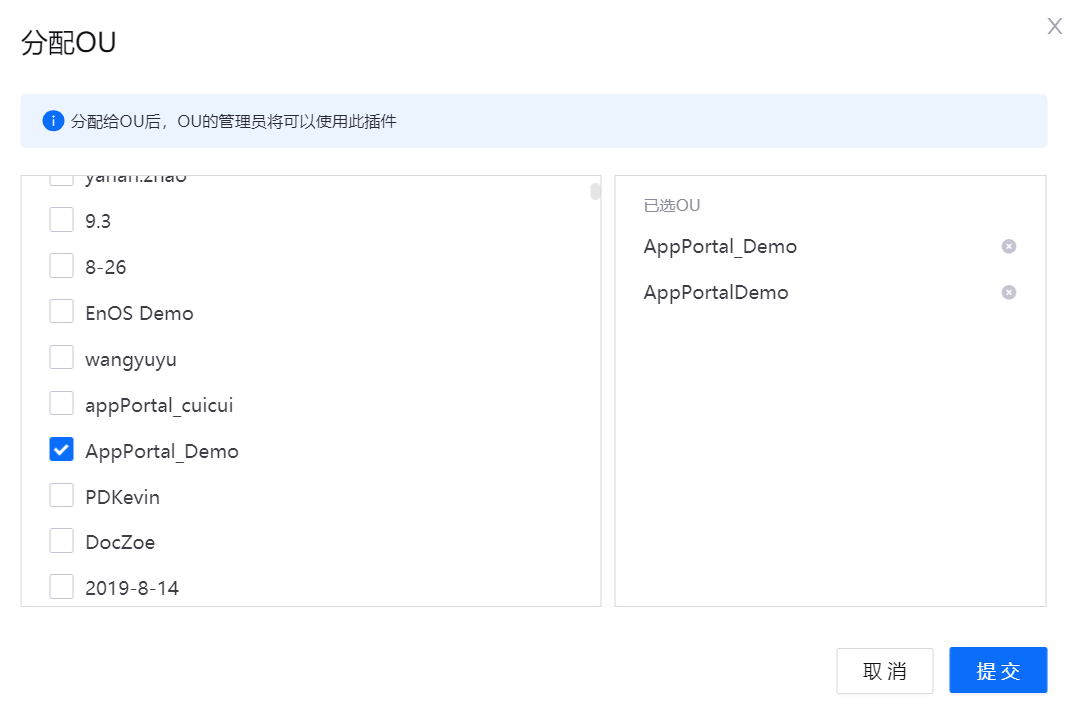The image size is (1071, 704).
Task: Check the PDKevin checkbox
Action: (61, 495)
